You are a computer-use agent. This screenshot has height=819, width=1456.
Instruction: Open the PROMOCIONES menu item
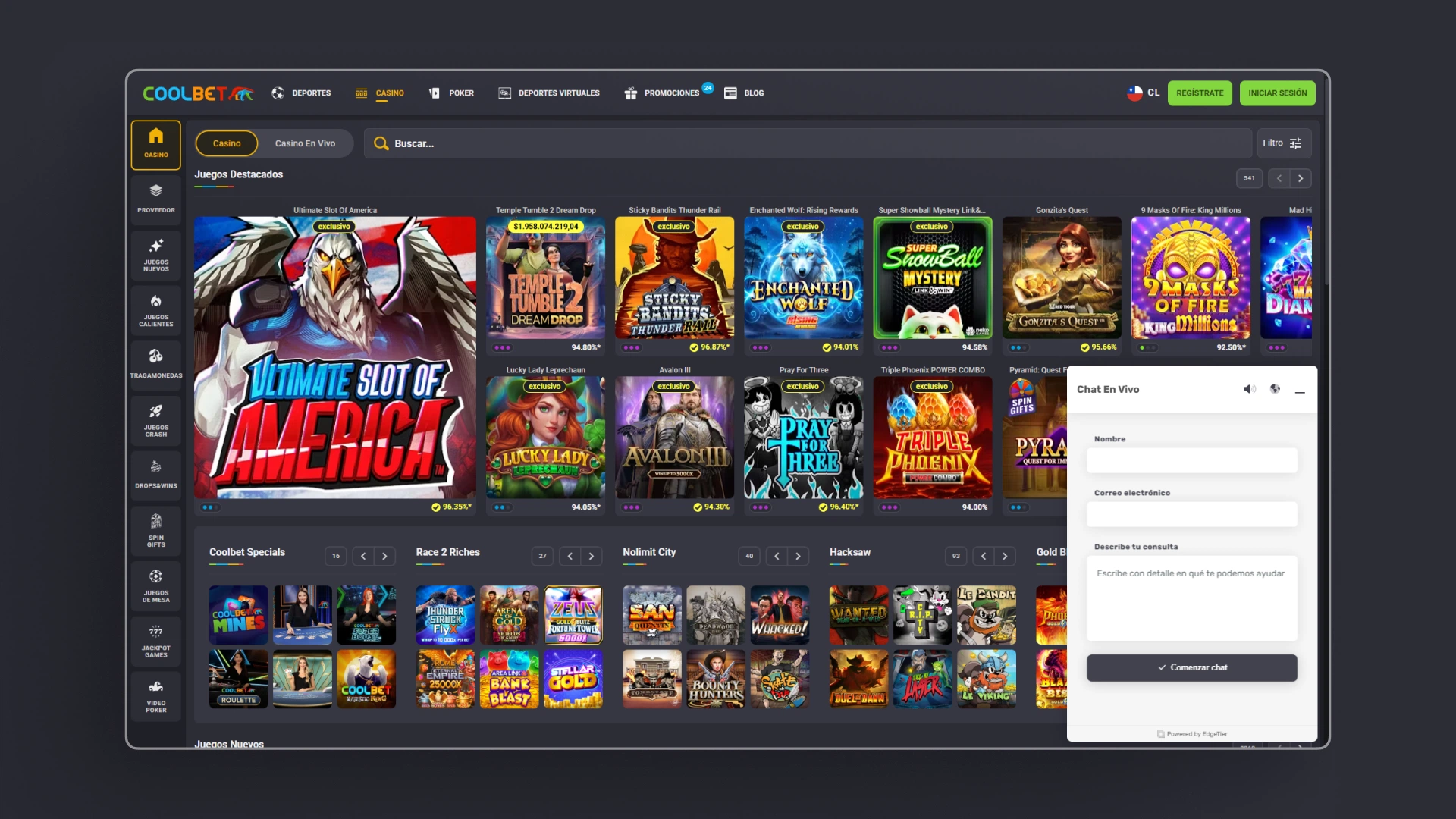(x=672, y=93)
